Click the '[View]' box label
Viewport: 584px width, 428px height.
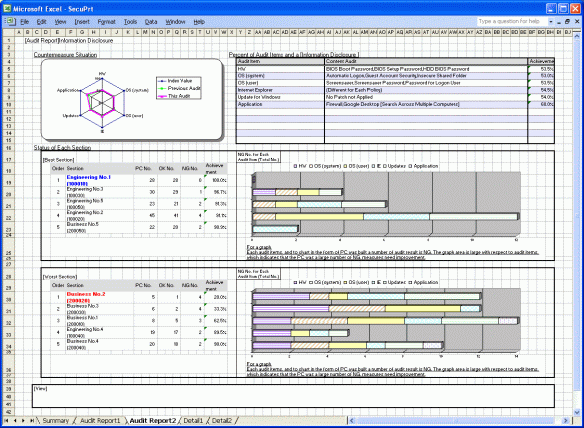pos(41,389)
